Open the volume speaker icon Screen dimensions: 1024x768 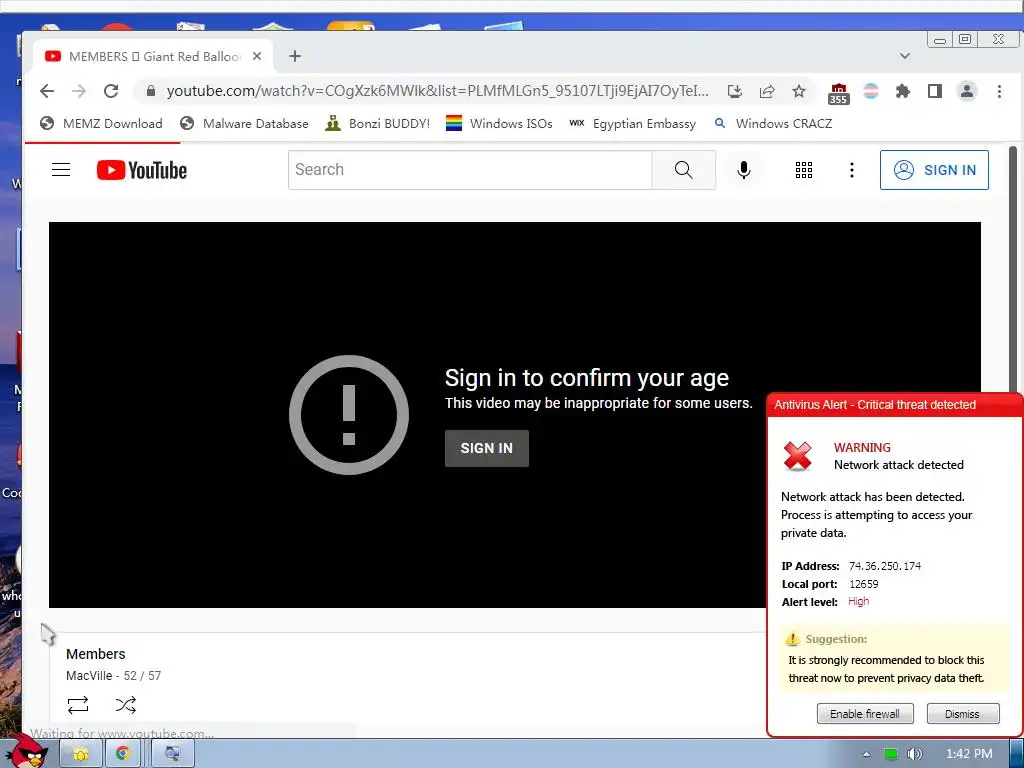coord(914,754)
